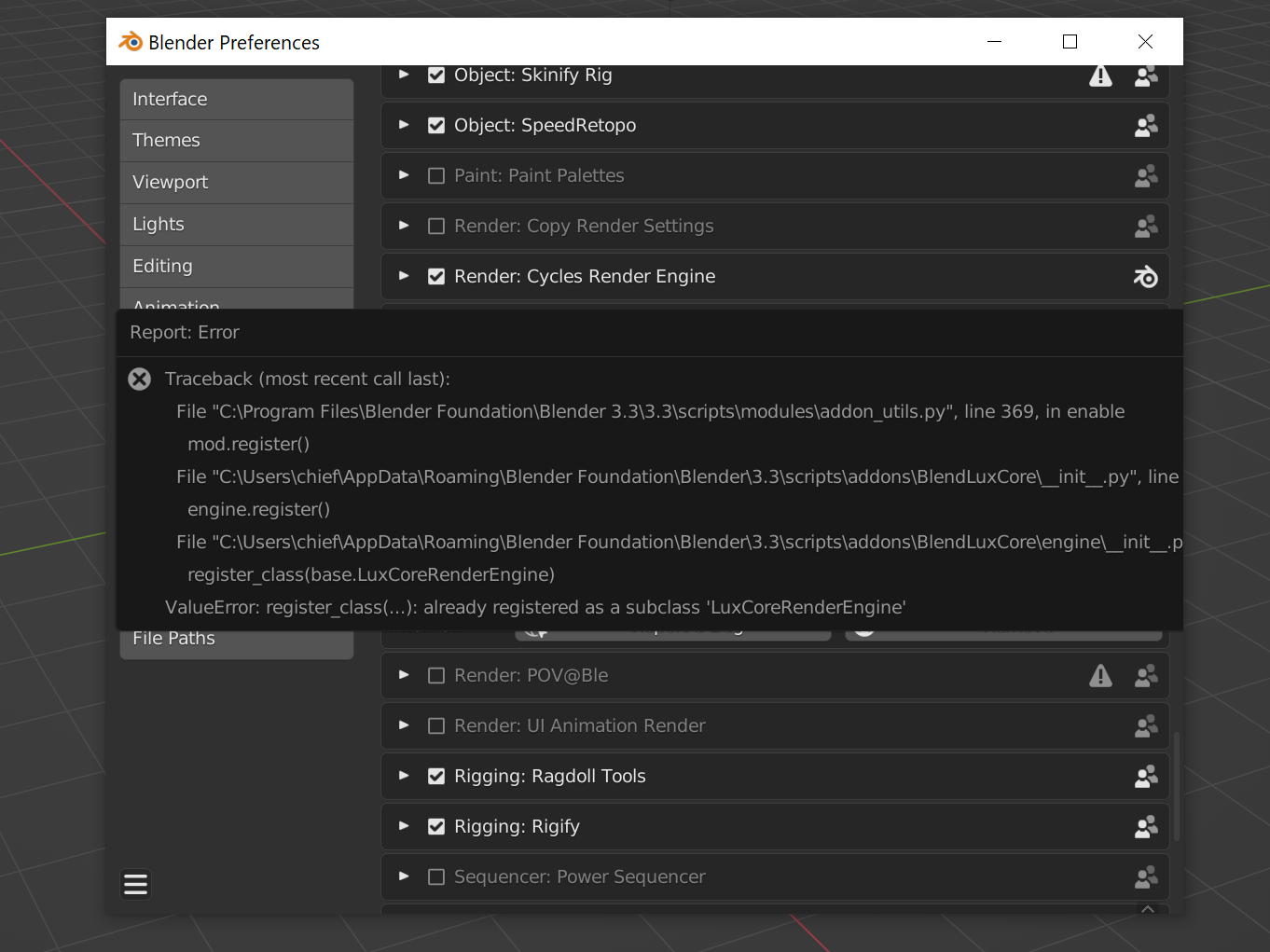Open the hamburger menu for saving preferences
Image resolution: width=1270 pixels, height=952 pixels.
click(136, 884)
